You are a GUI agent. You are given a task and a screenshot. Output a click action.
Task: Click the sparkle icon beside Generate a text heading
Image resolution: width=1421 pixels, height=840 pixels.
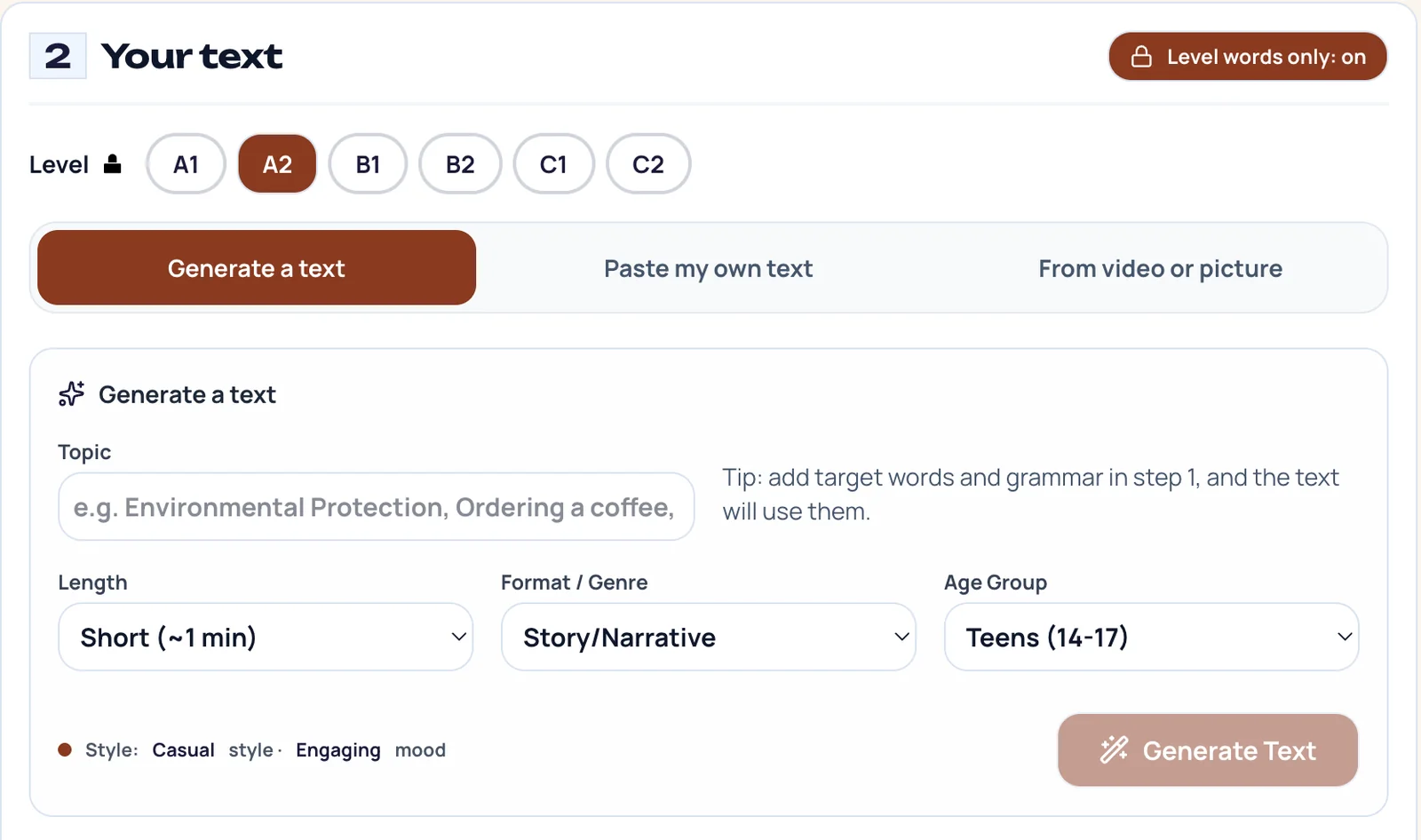72,393
